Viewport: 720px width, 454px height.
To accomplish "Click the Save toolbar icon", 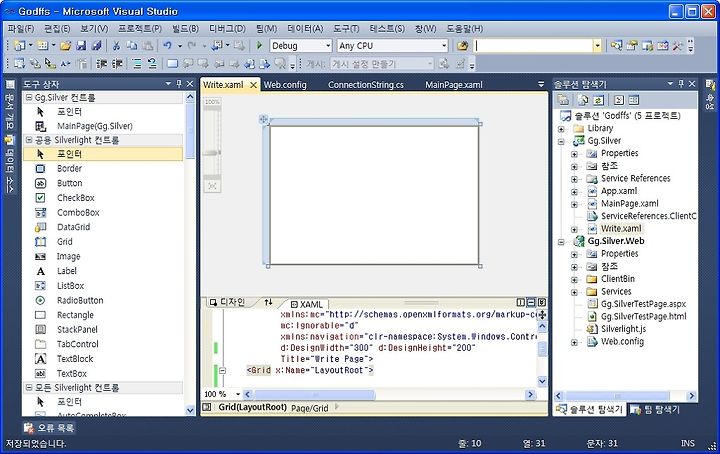I will (81, 45).
